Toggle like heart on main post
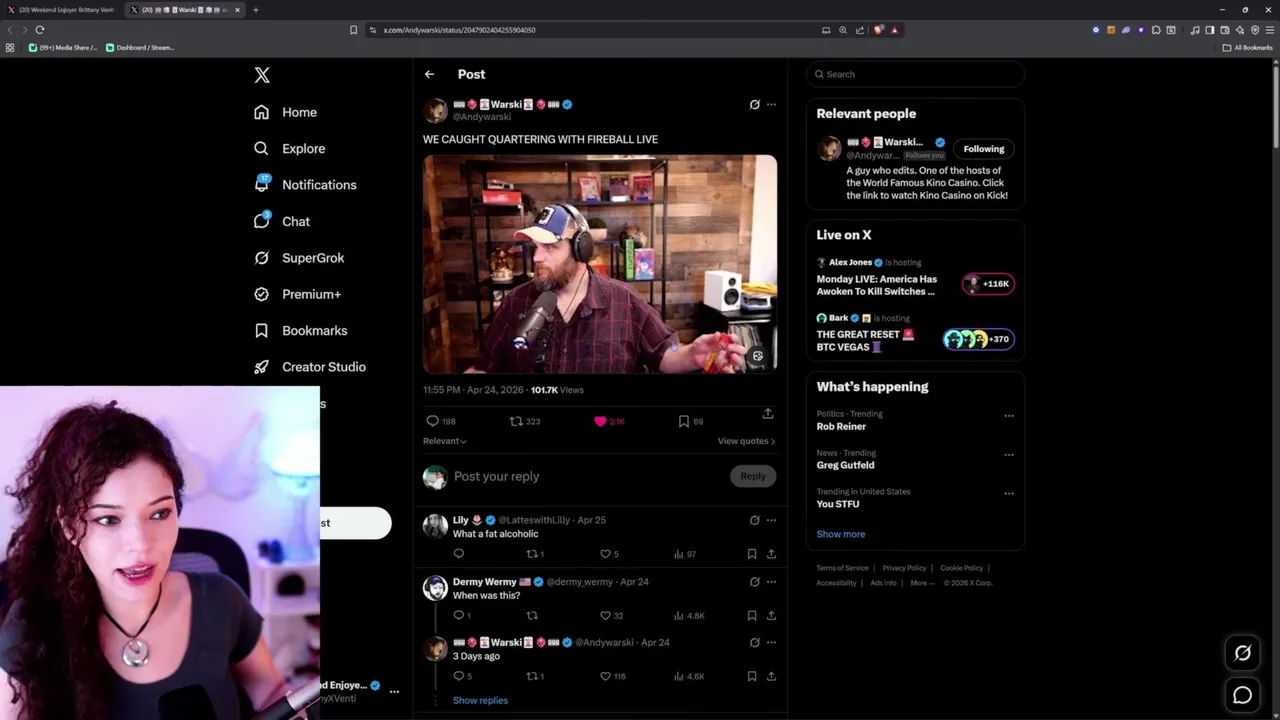This screenshot has width=1280, height=720. 600,421
